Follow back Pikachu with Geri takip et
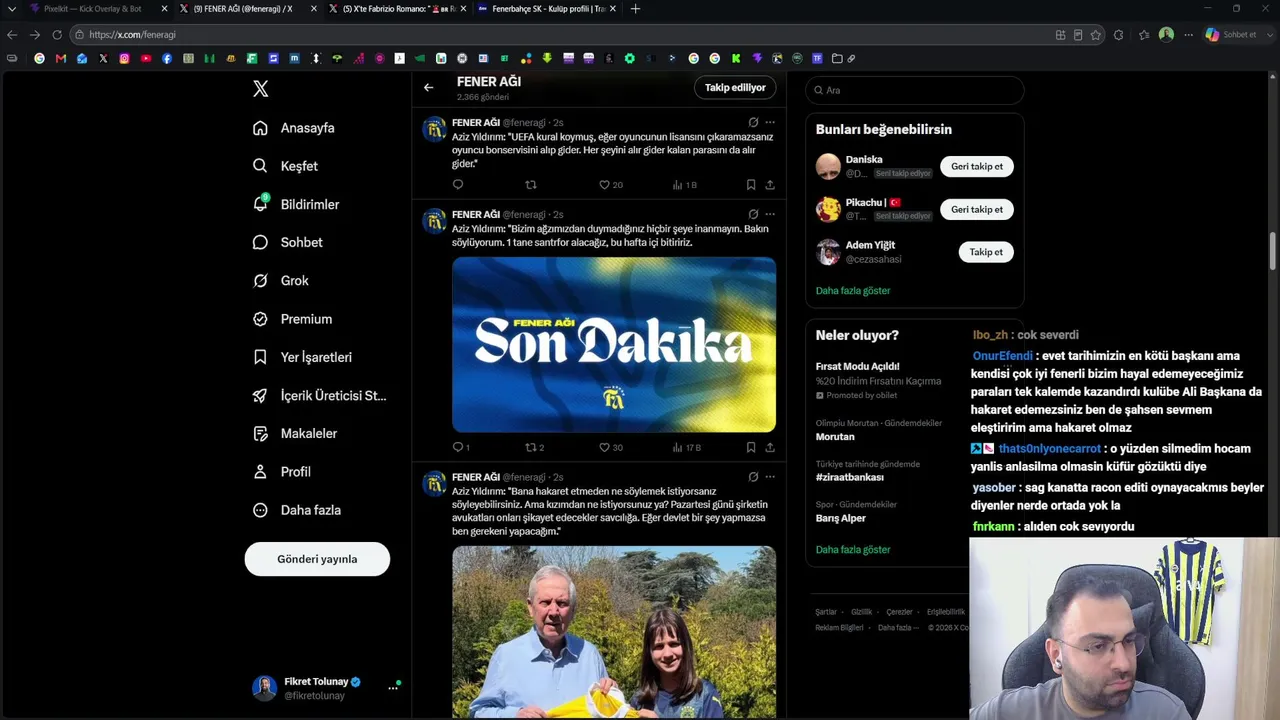This screenshot has height=720, width=1280. (x=977, y=210)
